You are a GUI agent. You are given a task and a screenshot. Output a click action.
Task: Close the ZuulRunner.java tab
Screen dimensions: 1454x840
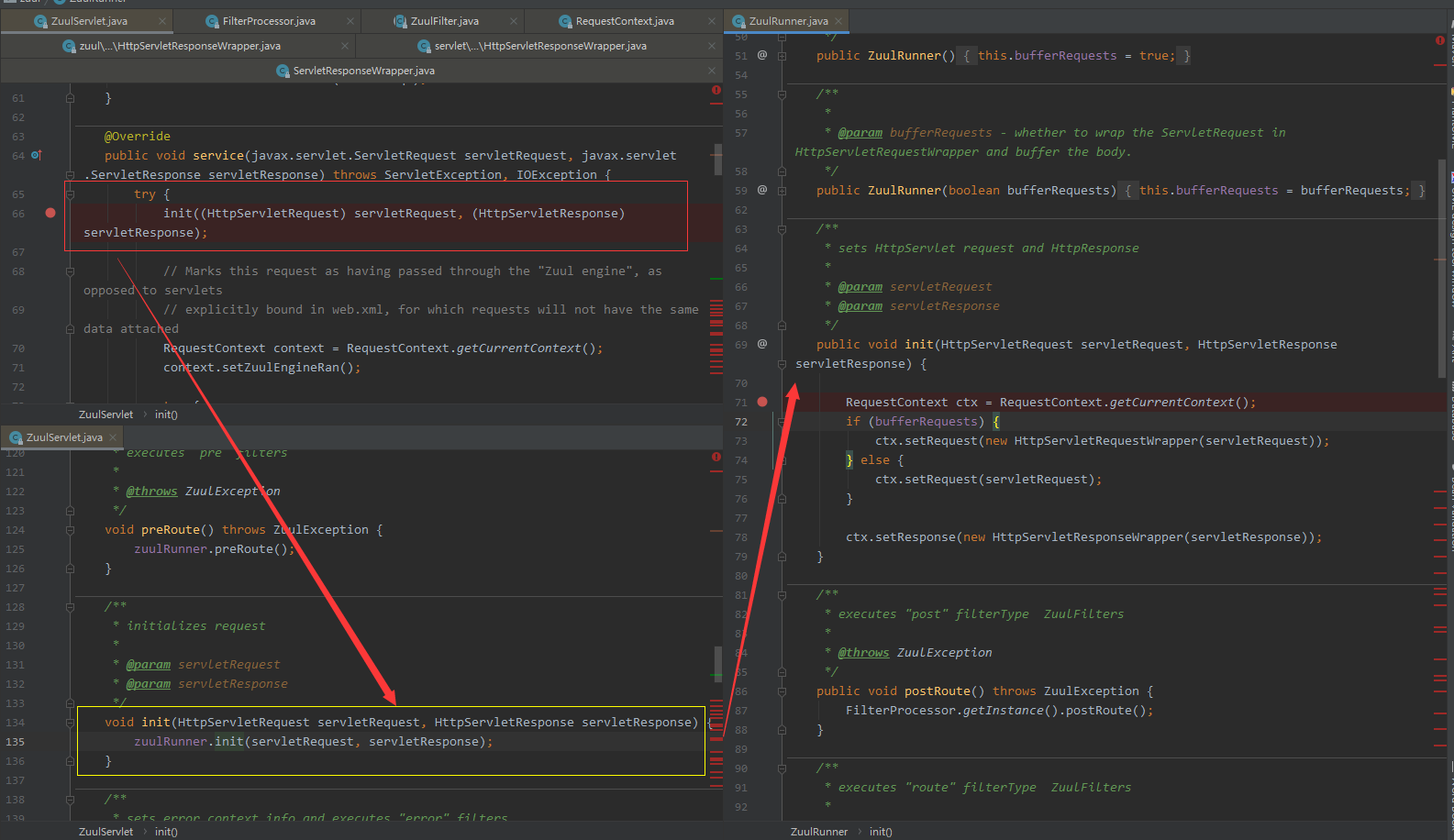click(x=838, y=21)
